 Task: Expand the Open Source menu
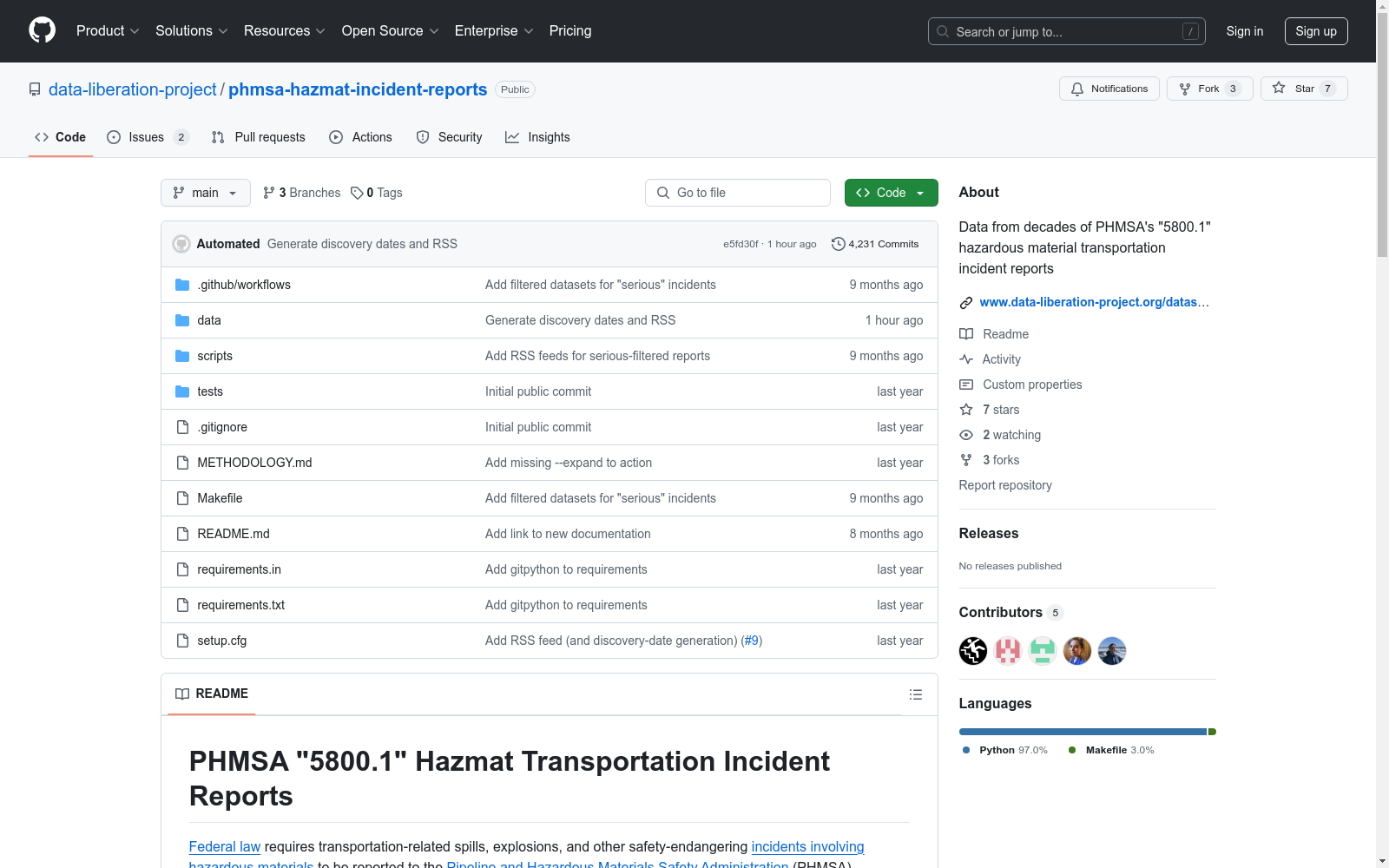(391, 30)
